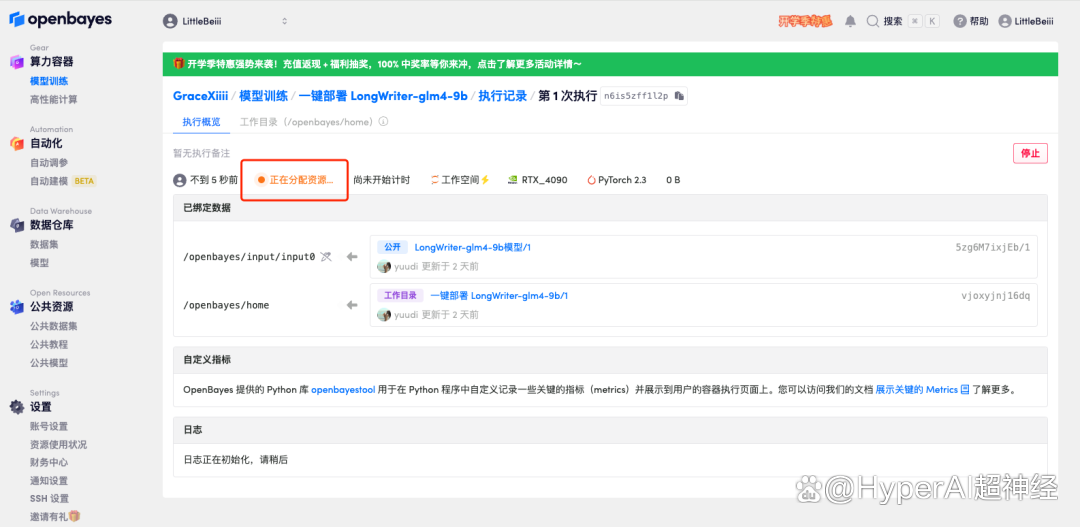Open 公共模型 in sidebar
The height and width of the screenshot is (527, 1080).
[49, 362]
